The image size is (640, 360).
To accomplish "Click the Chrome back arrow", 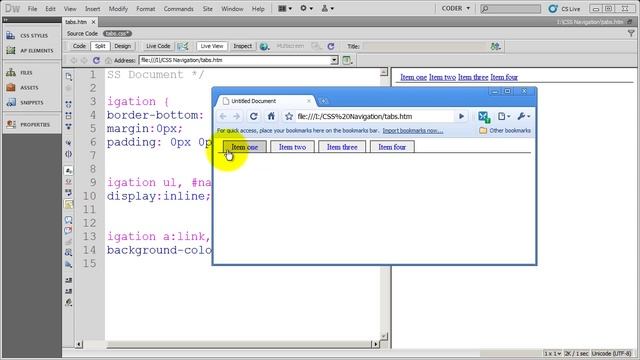I will [x=223, y=116].
